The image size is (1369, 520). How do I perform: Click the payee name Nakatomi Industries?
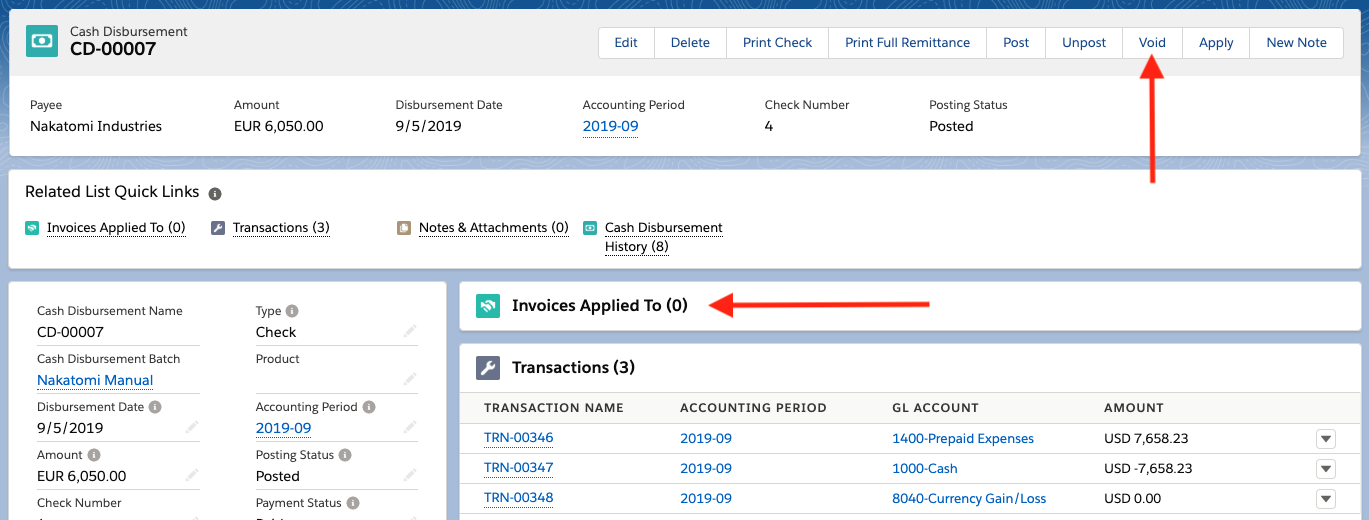pyautogui.click(x=96, y=127)
